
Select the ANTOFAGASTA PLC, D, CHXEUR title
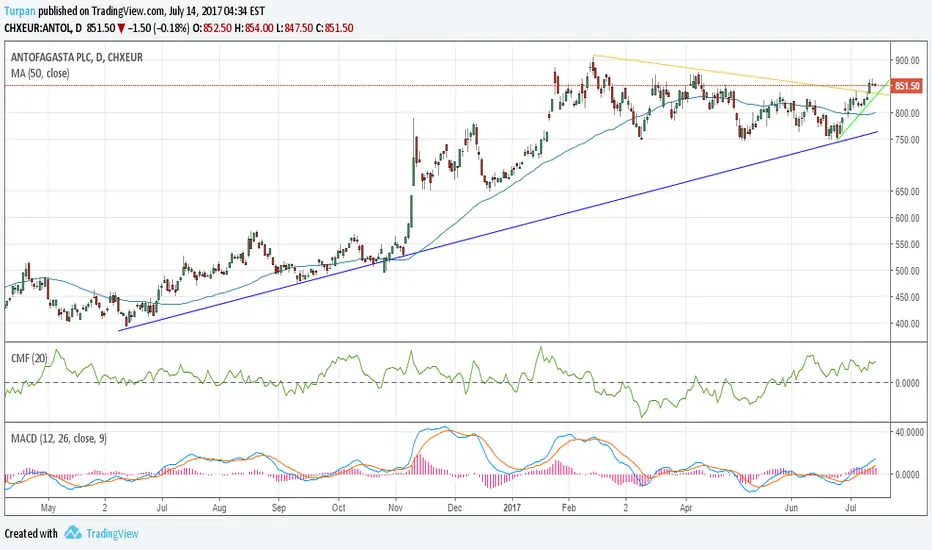[77, 57]
